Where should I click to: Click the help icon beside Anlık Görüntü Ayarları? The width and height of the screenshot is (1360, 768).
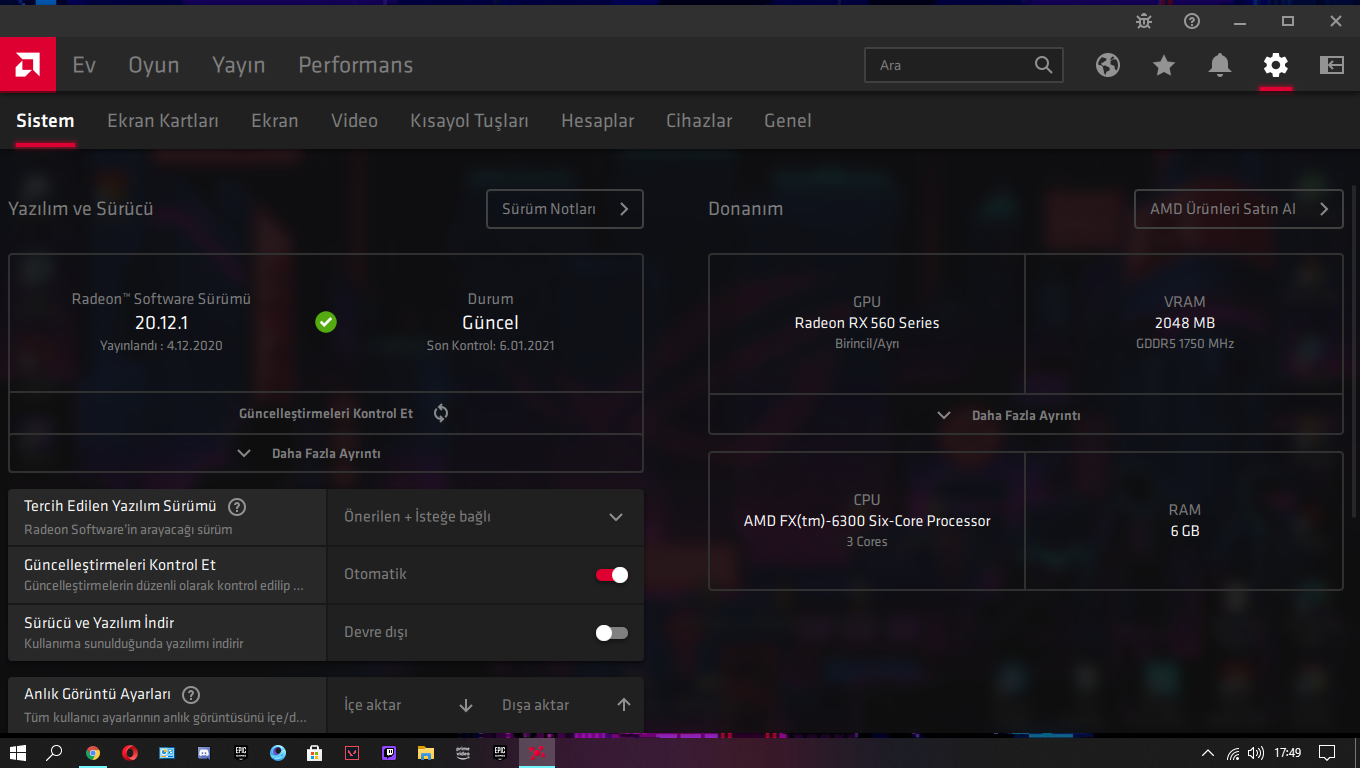tap(191, 695)
